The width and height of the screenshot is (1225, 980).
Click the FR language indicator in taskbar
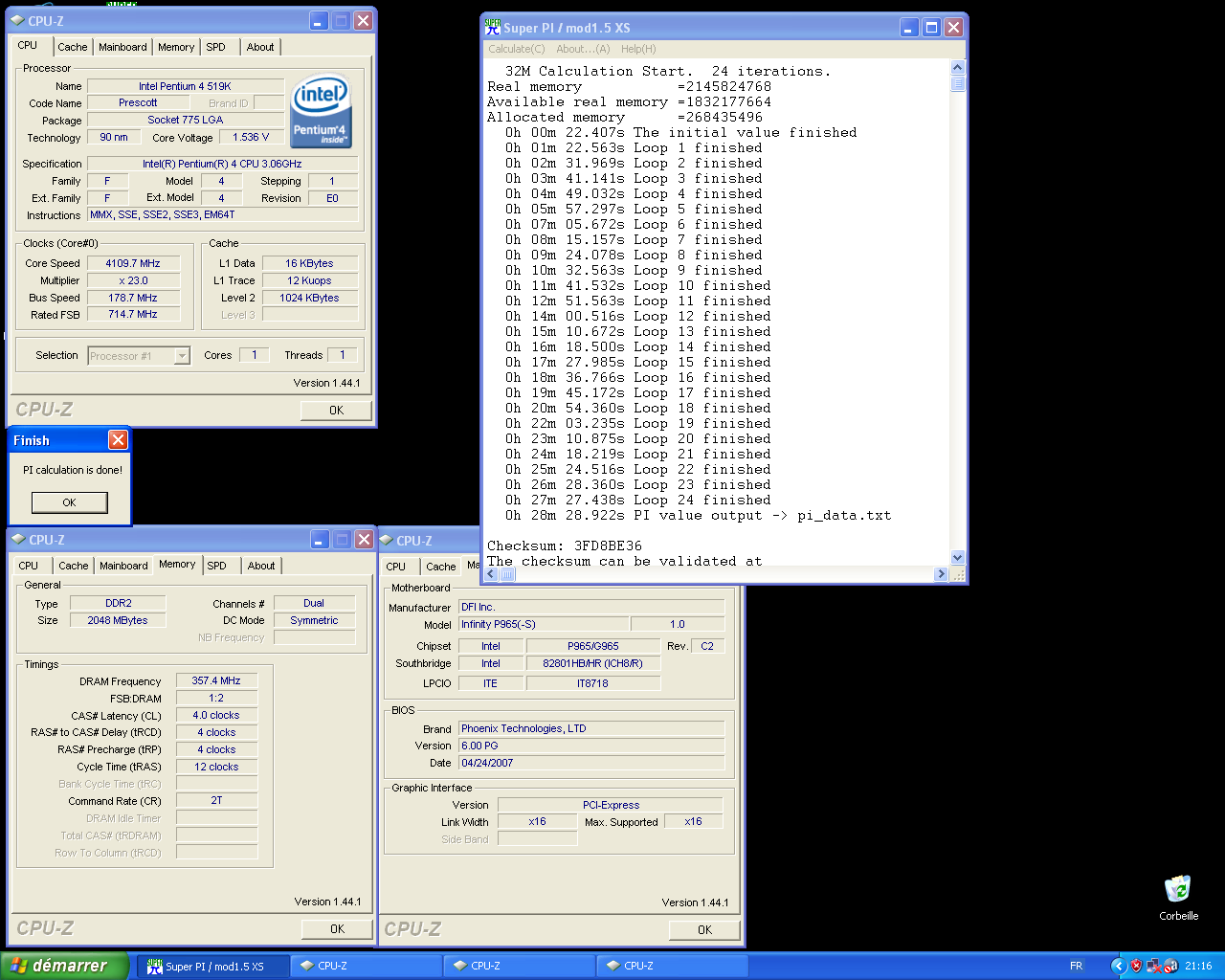1077,966
